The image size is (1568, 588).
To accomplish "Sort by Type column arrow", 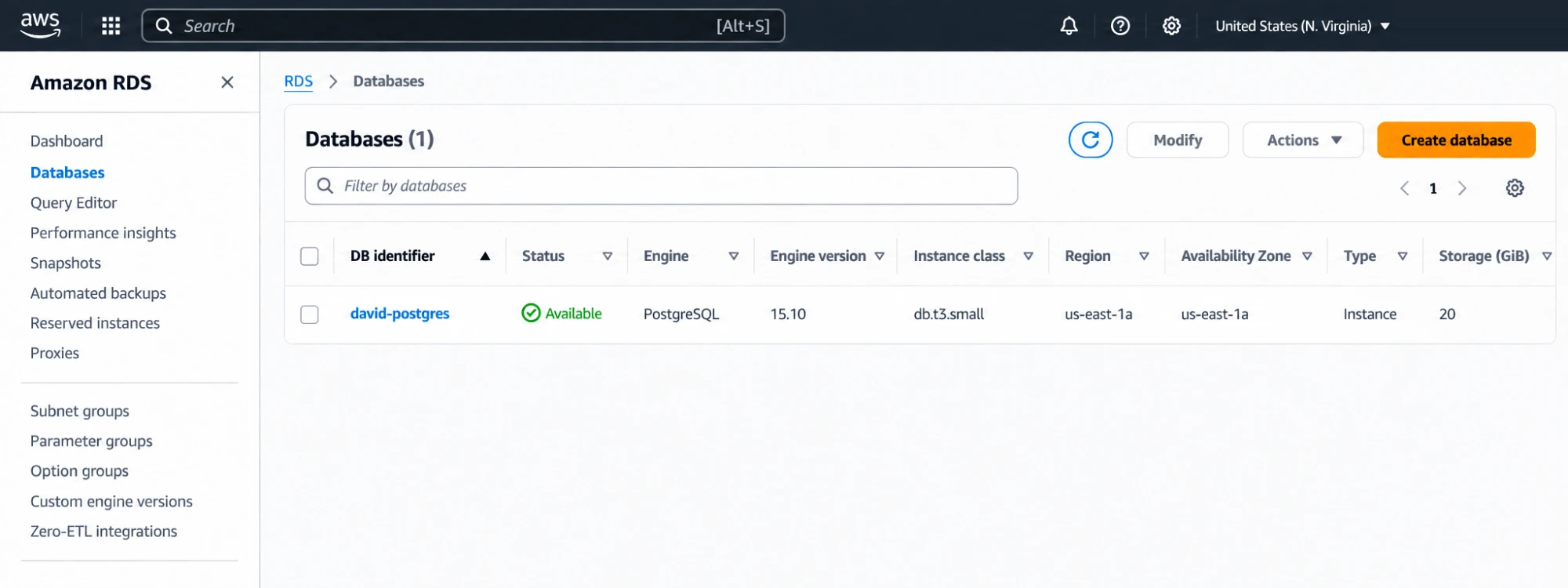I will 1403,256.
